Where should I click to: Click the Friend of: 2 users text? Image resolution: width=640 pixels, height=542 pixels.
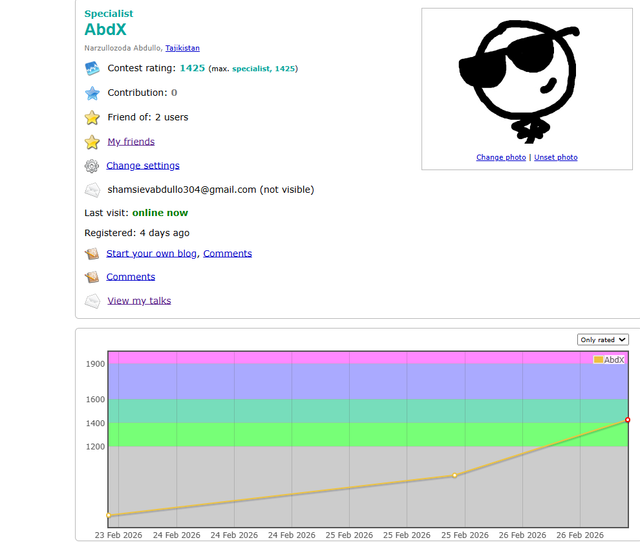148,118
